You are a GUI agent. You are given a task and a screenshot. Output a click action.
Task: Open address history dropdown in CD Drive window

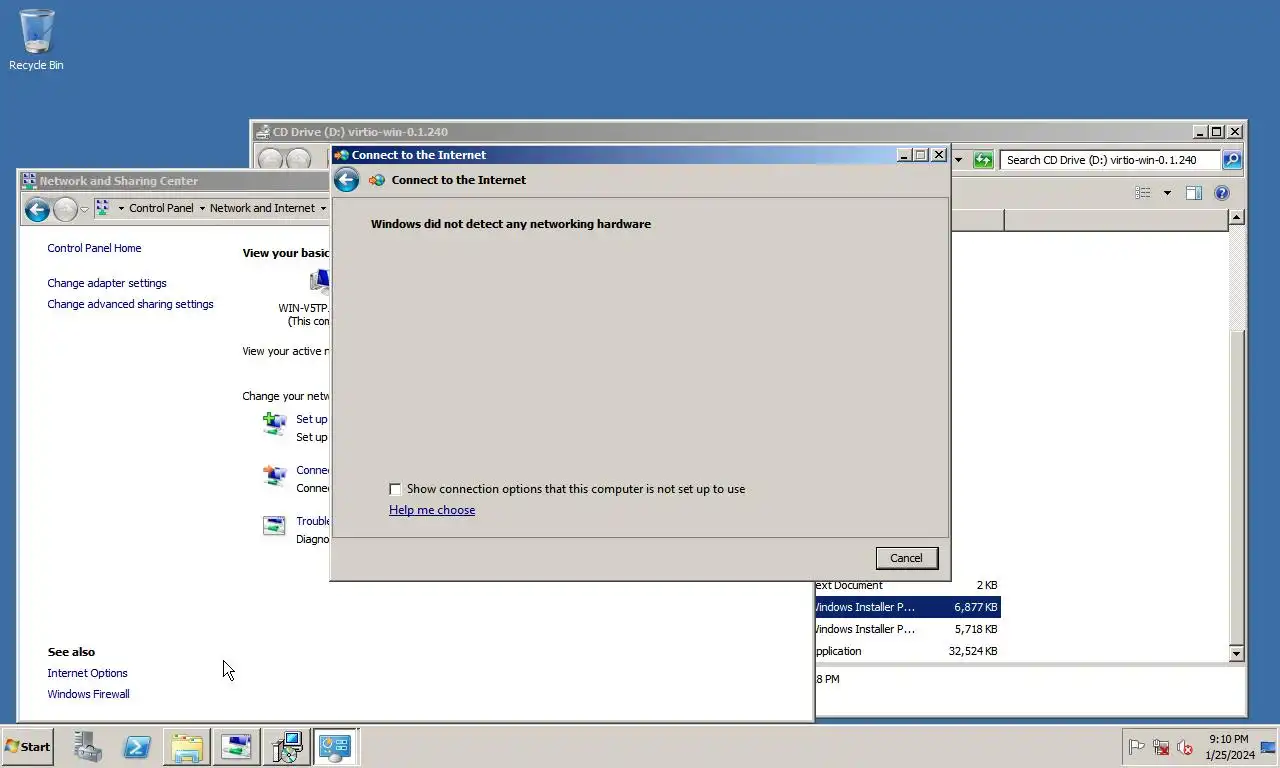[958, 160]
